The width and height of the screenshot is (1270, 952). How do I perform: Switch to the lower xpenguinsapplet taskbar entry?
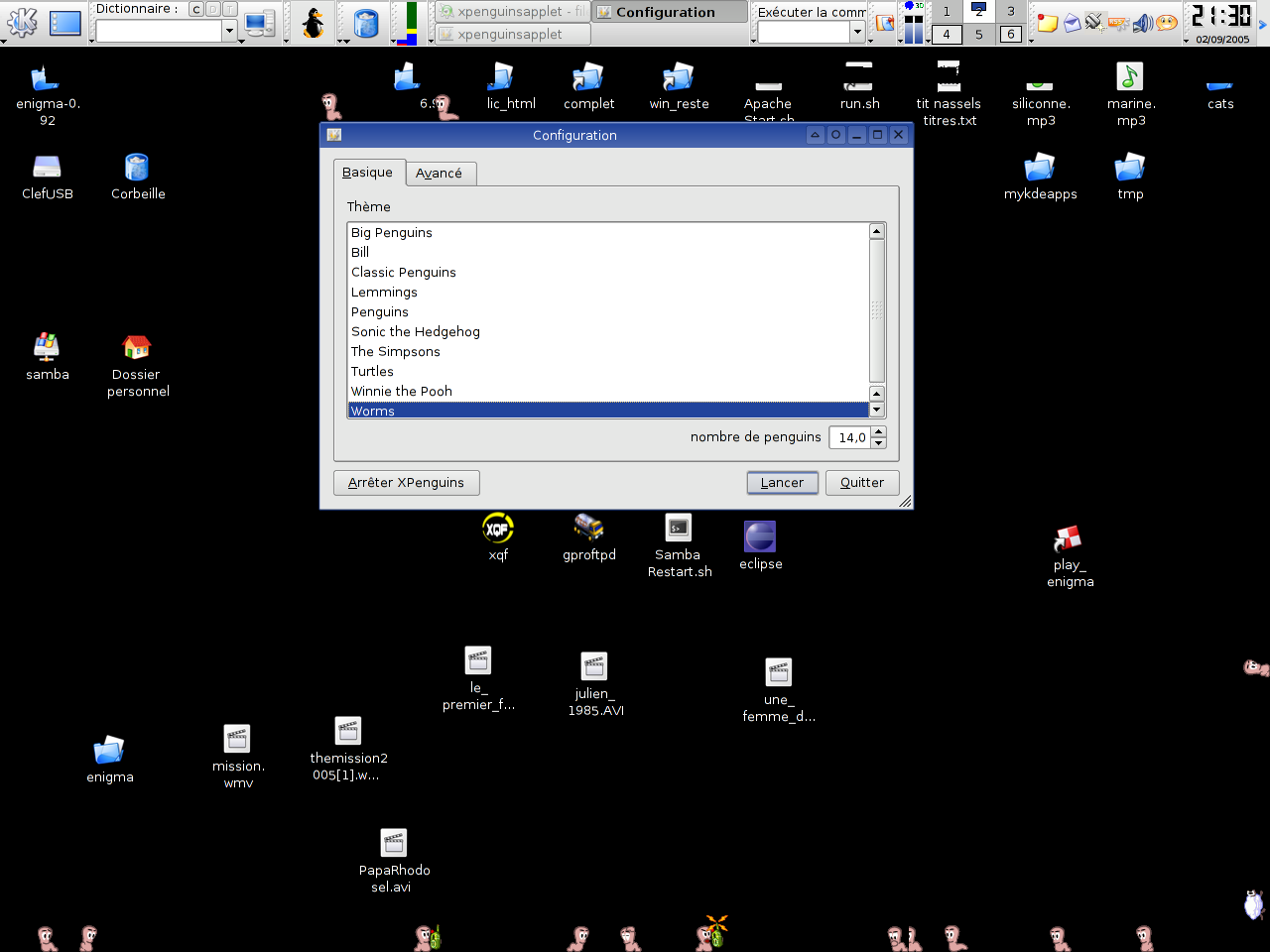coord(513,34)
